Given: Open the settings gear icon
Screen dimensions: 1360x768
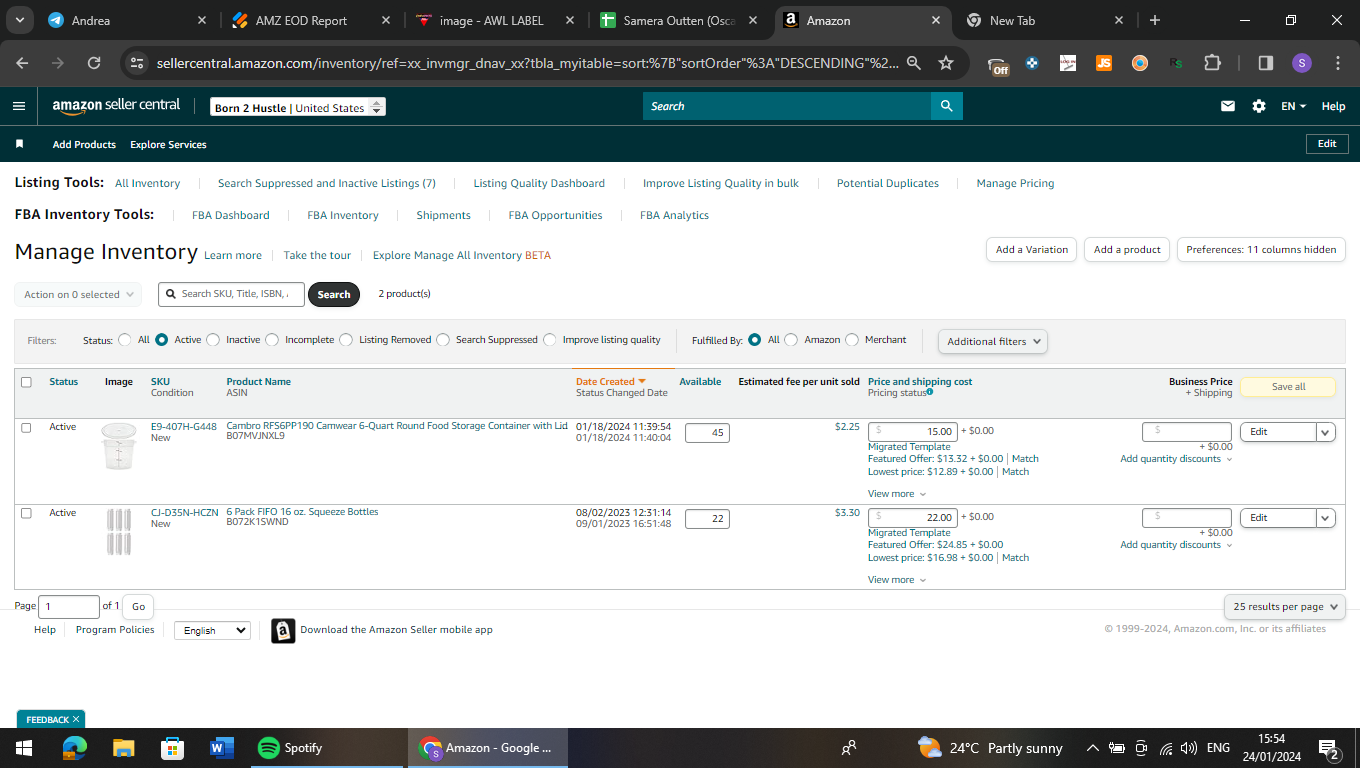Looking at the screenshot, I should click(1259, 106).
